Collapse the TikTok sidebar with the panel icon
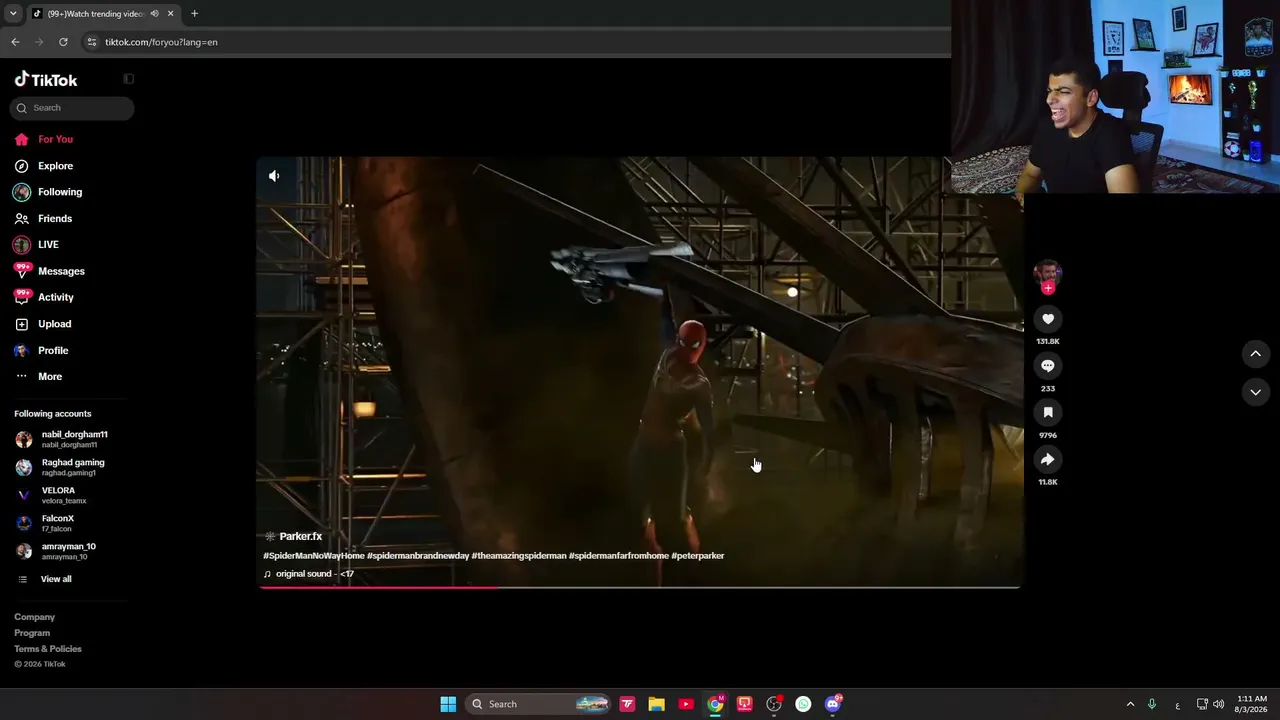The width and height of the screenshot is (1280, 720). coord(128,79)
